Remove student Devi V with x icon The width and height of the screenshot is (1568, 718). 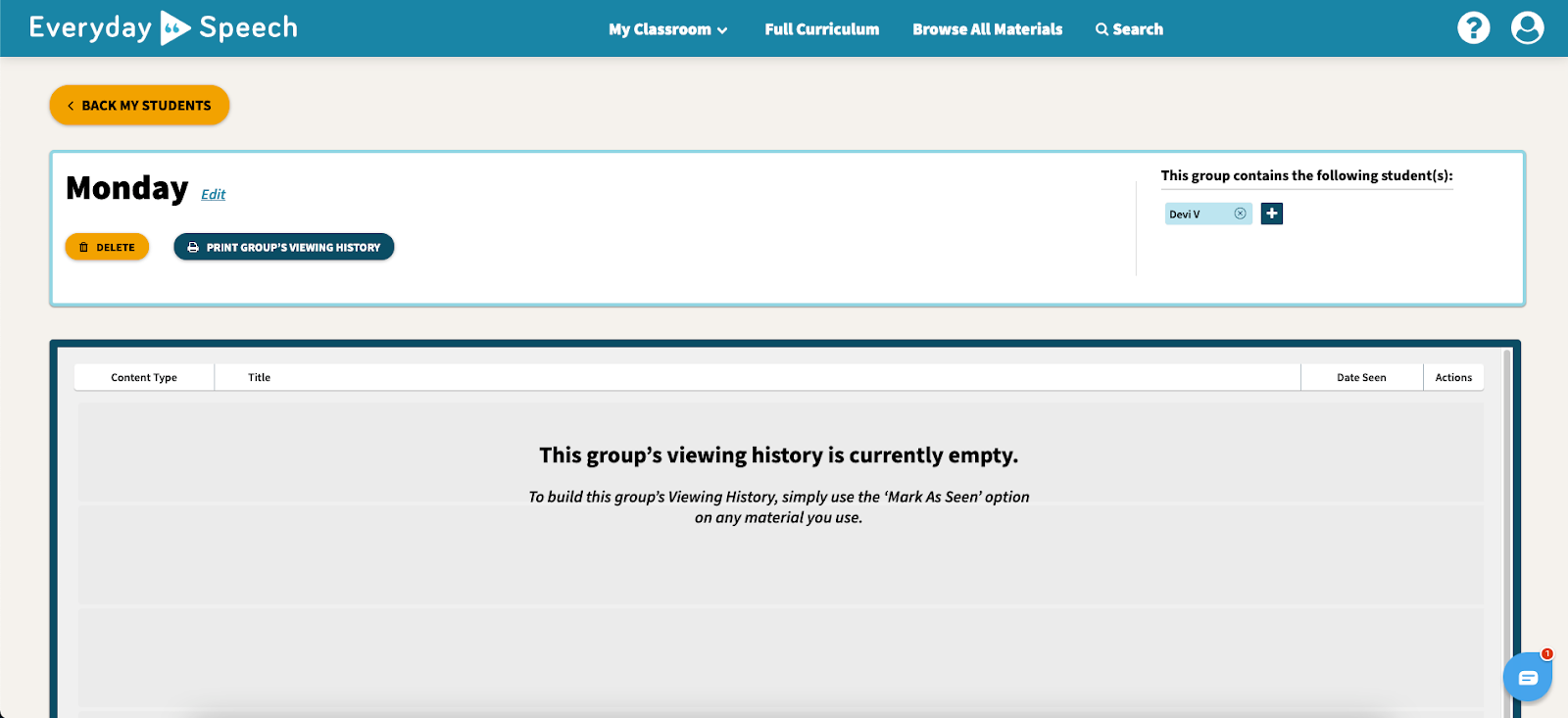pos(1240,214)
